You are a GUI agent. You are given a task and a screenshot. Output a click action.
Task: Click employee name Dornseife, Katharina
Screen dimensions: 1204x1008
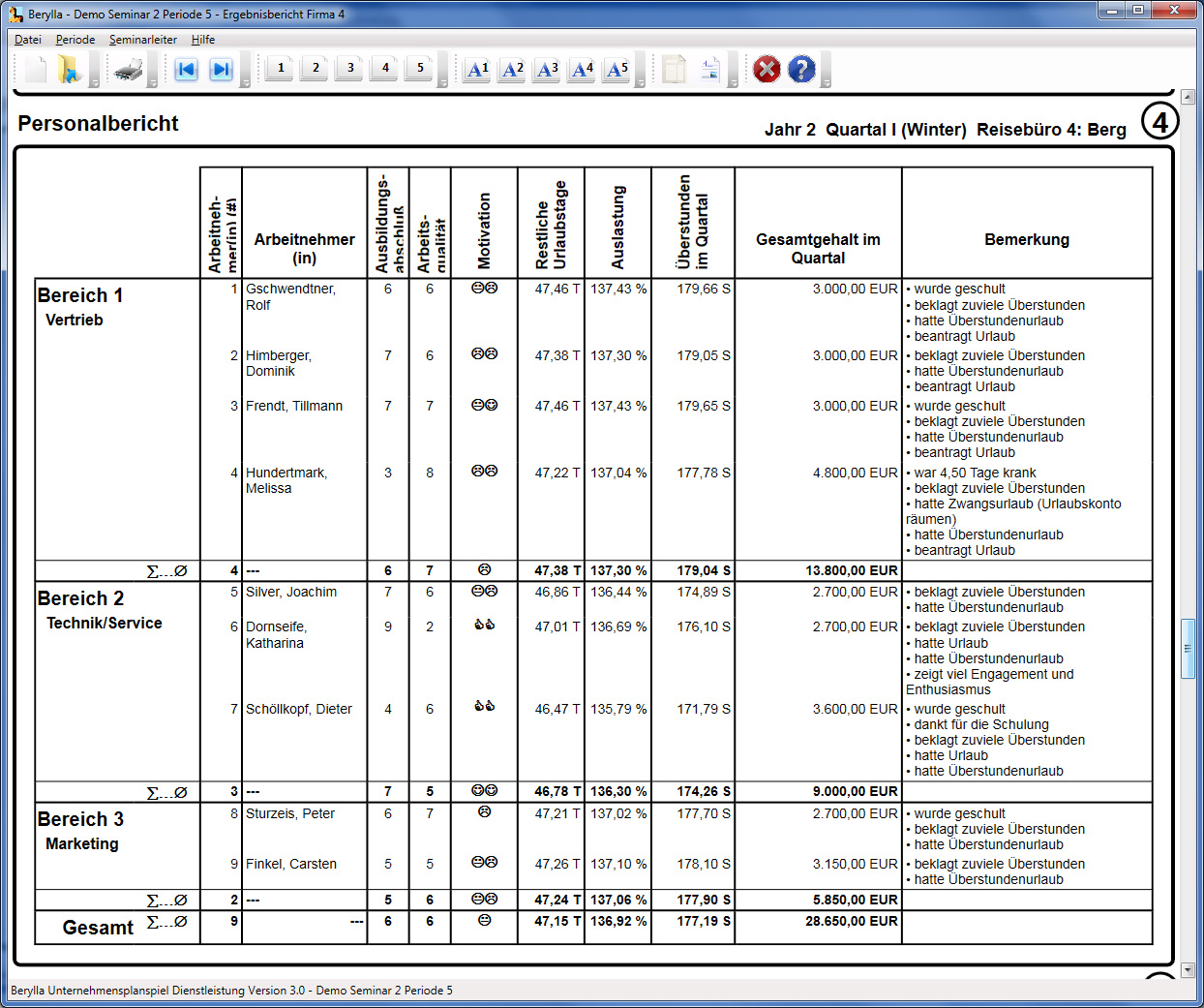tap(276, 635)
